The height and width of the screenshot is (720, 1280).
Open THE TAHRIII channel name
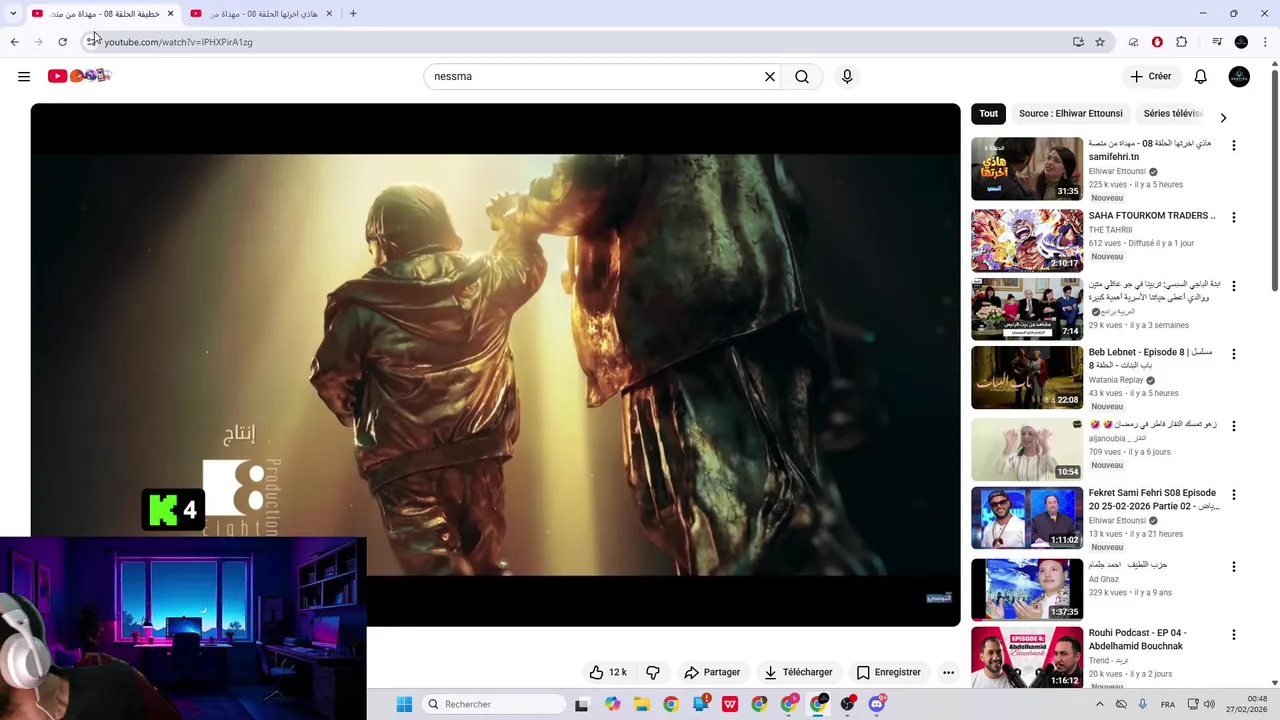click(1110, 230)
